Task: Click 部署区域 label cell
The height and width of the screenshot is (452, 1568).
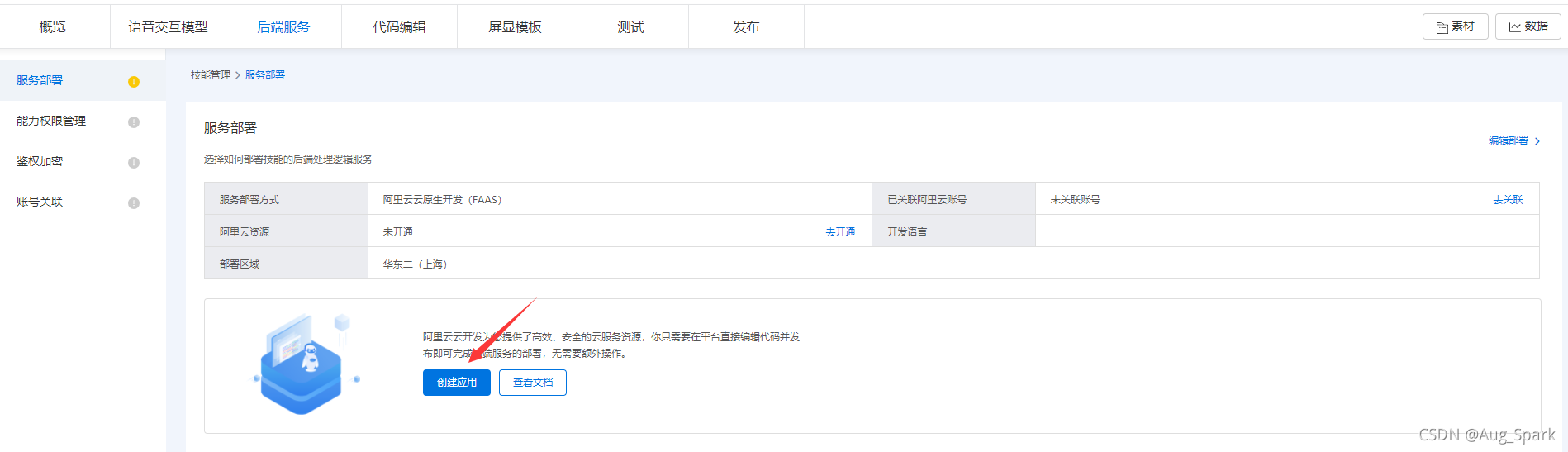Action: coord(286,264)
